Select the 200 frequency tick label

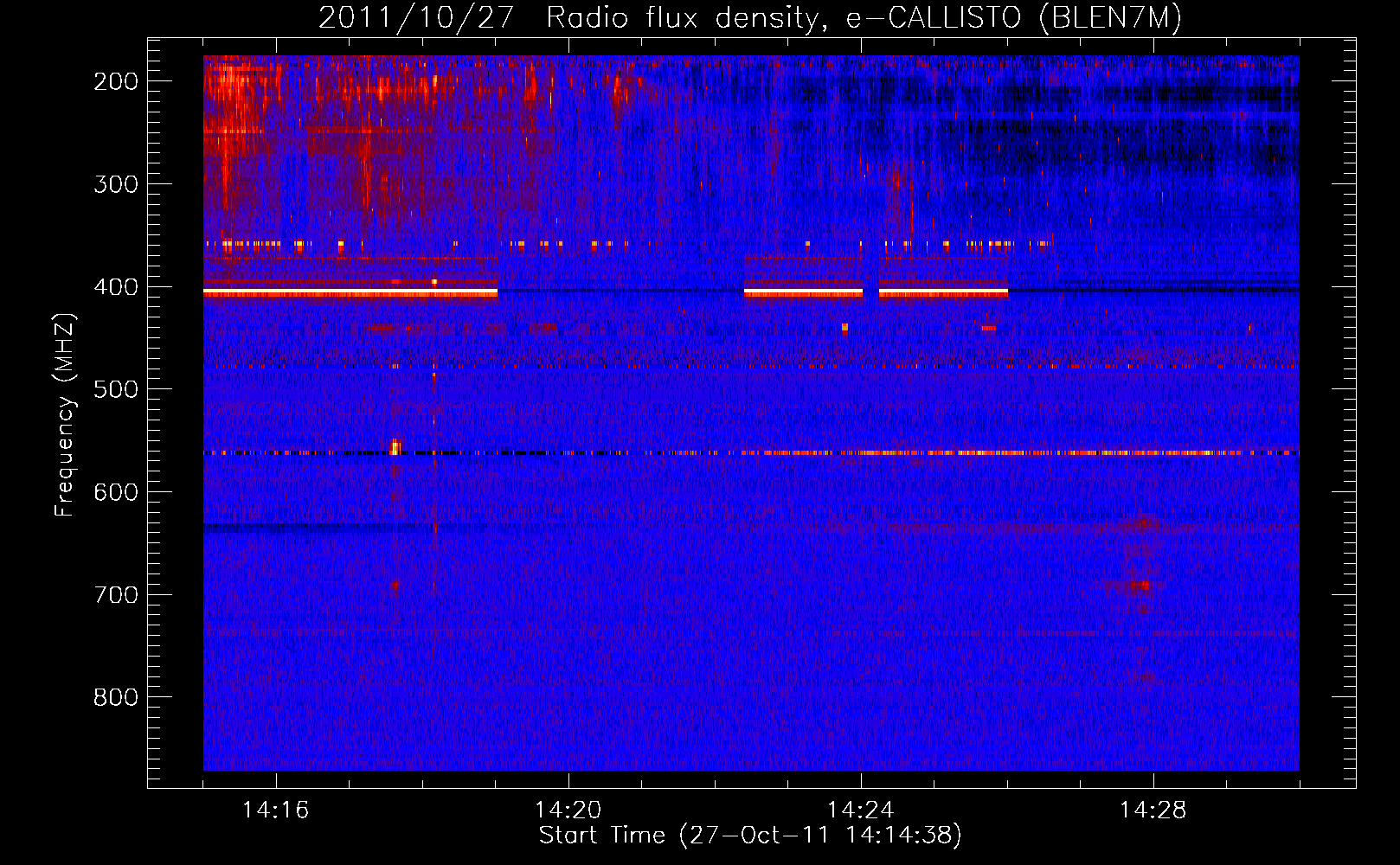(115, 81)
